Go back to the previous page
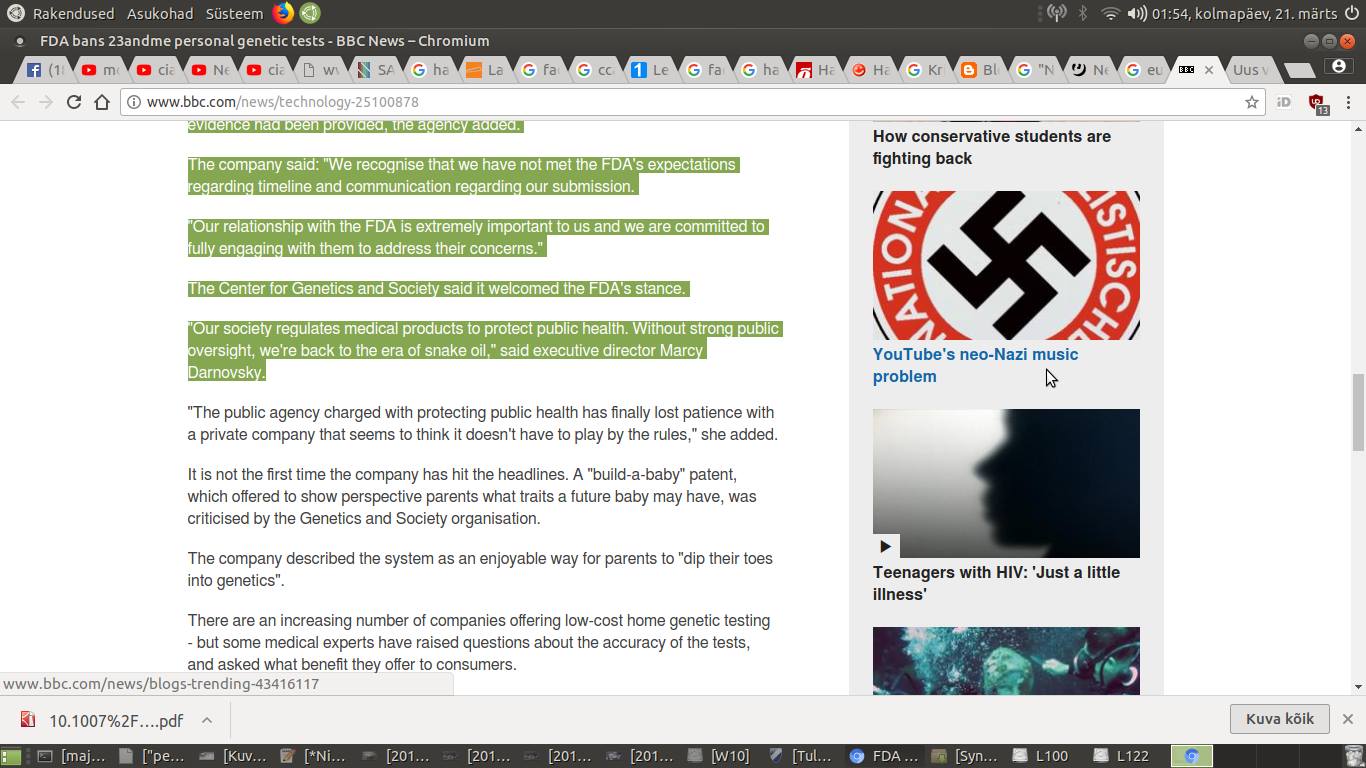The height and width of the screenshot is (768, 1366). tap(18, 102)
